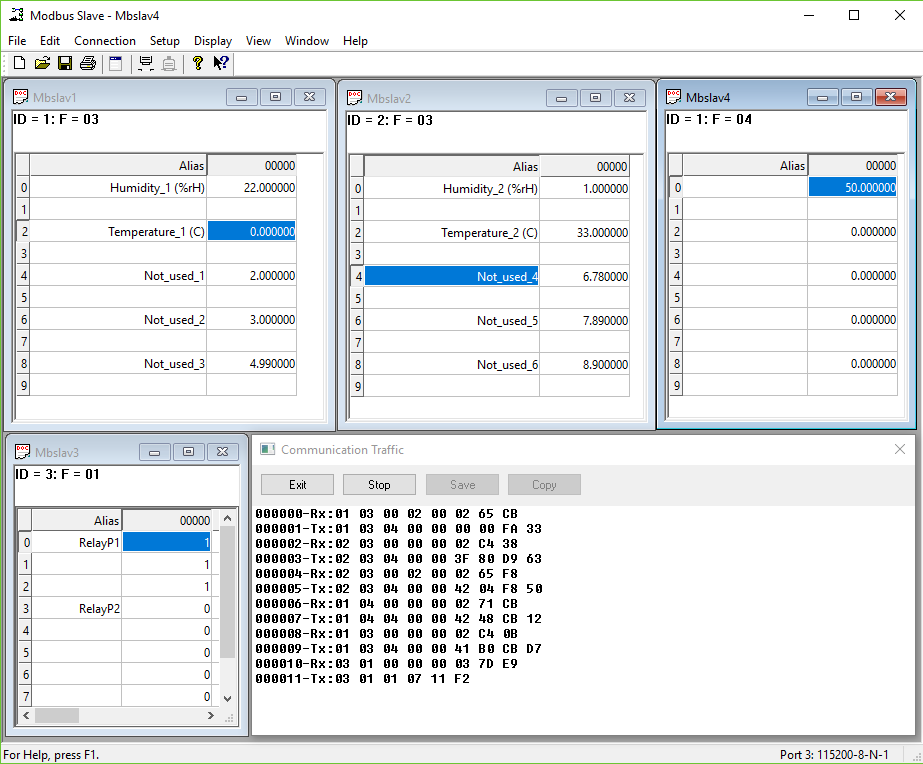Click the Mbslav4 window title icon
Image resolution: width=923 pixels, height=764 pixels.
click(674, 97)
